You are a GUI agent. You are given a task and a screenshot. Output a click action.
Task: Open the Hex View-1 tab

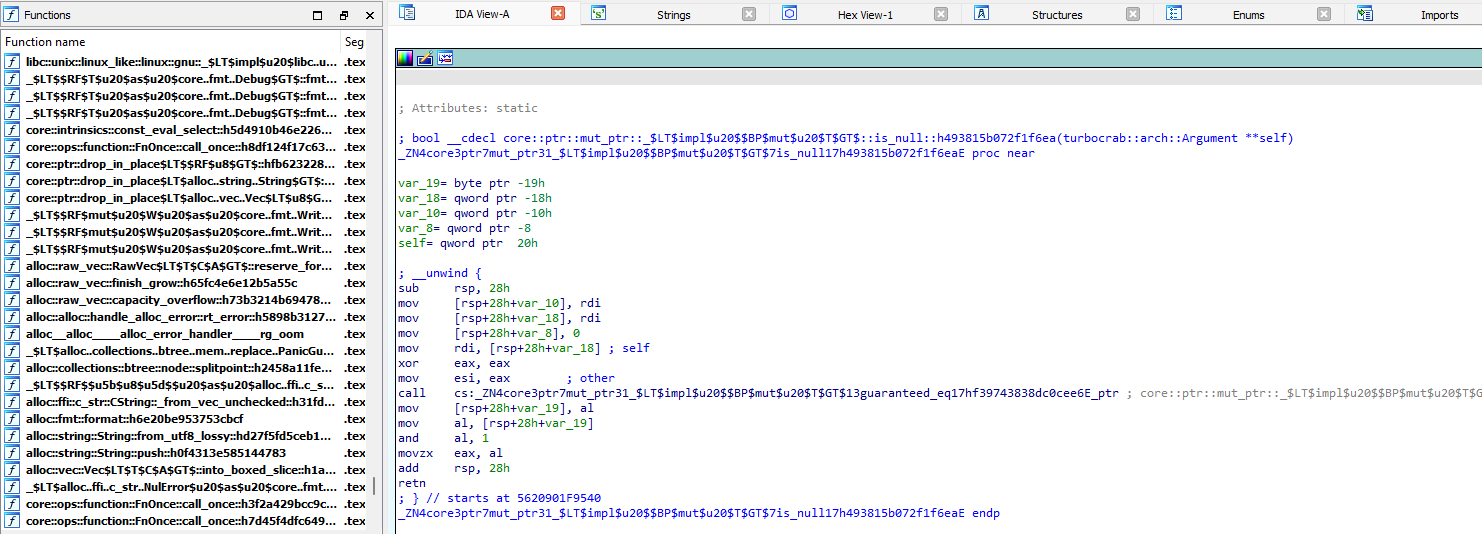(865, 15)
